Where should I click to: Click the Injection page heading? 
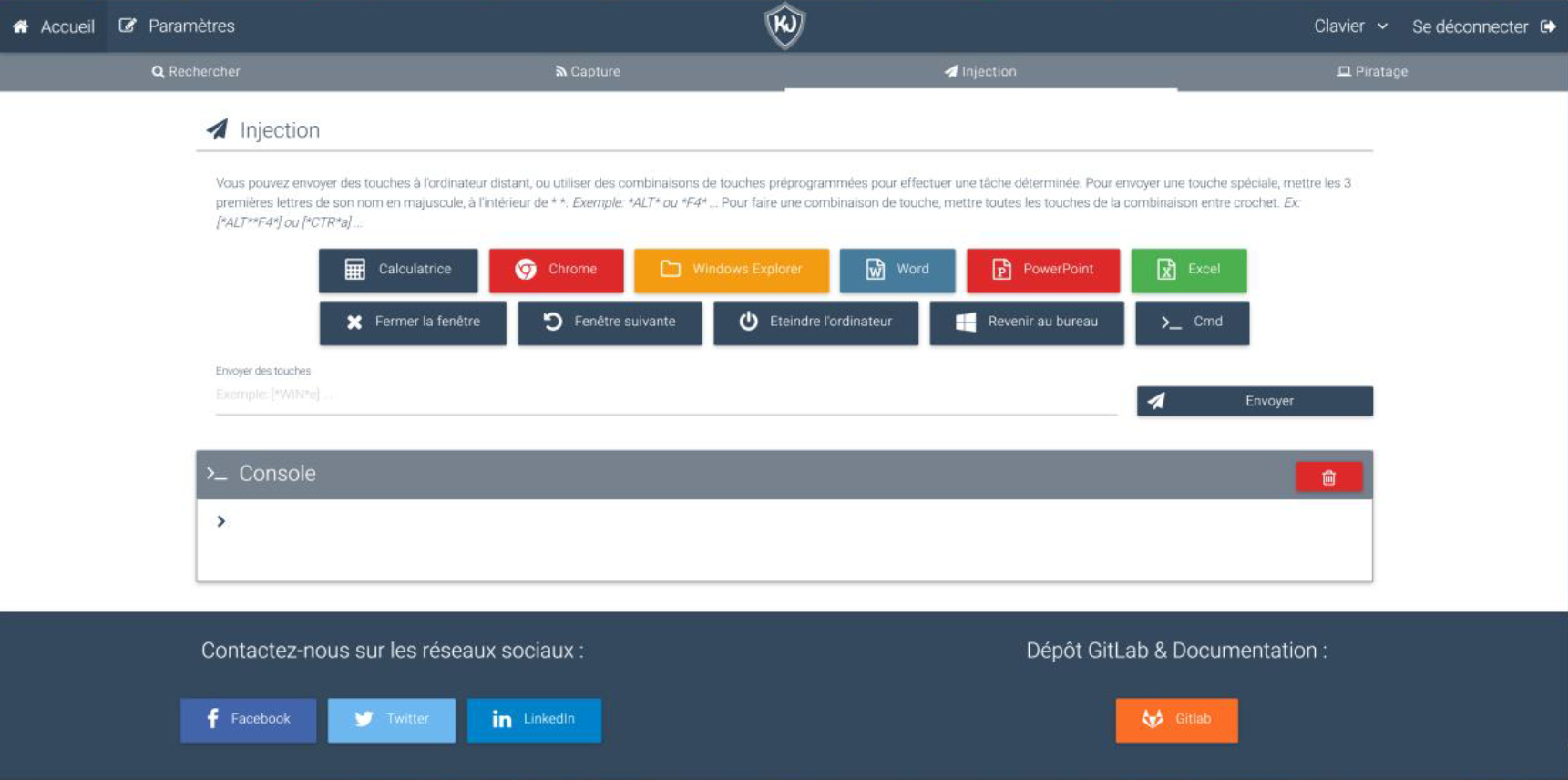(x=280, y=130)
